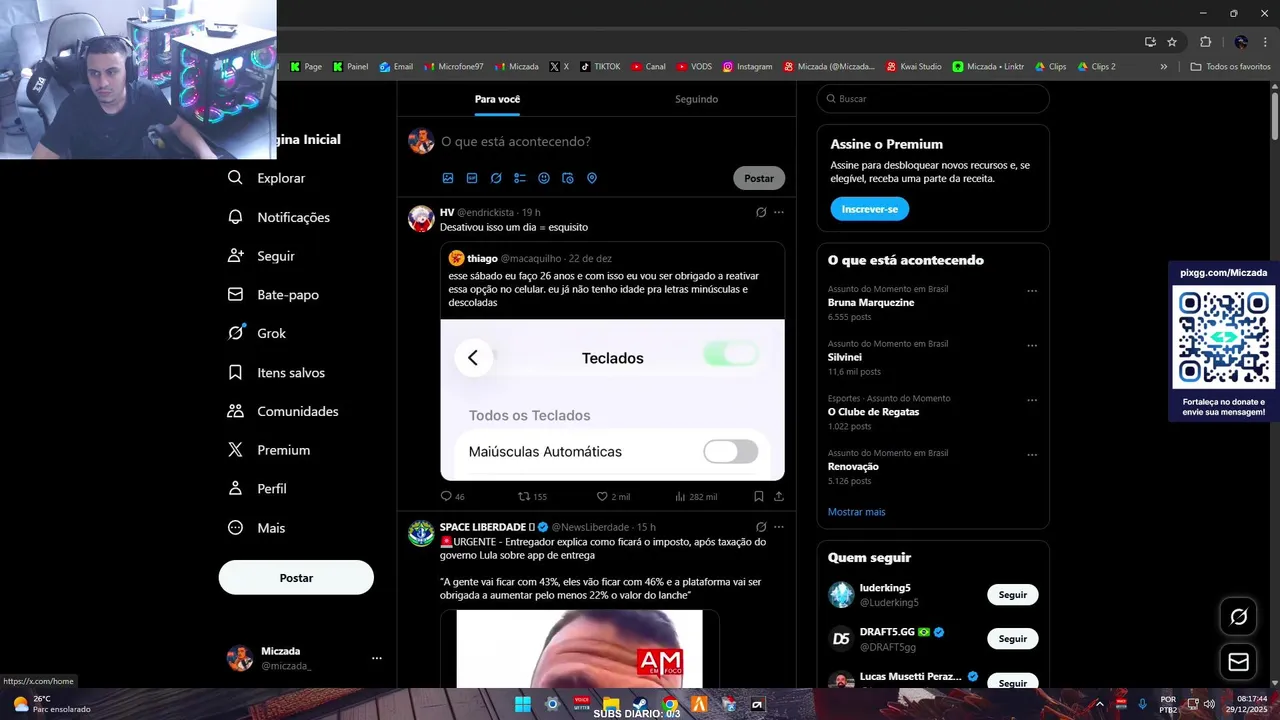Click the location pin icon in composer
Image resolution: width=1280 pixels, height=720 pixels.
[x=592, y=178]
